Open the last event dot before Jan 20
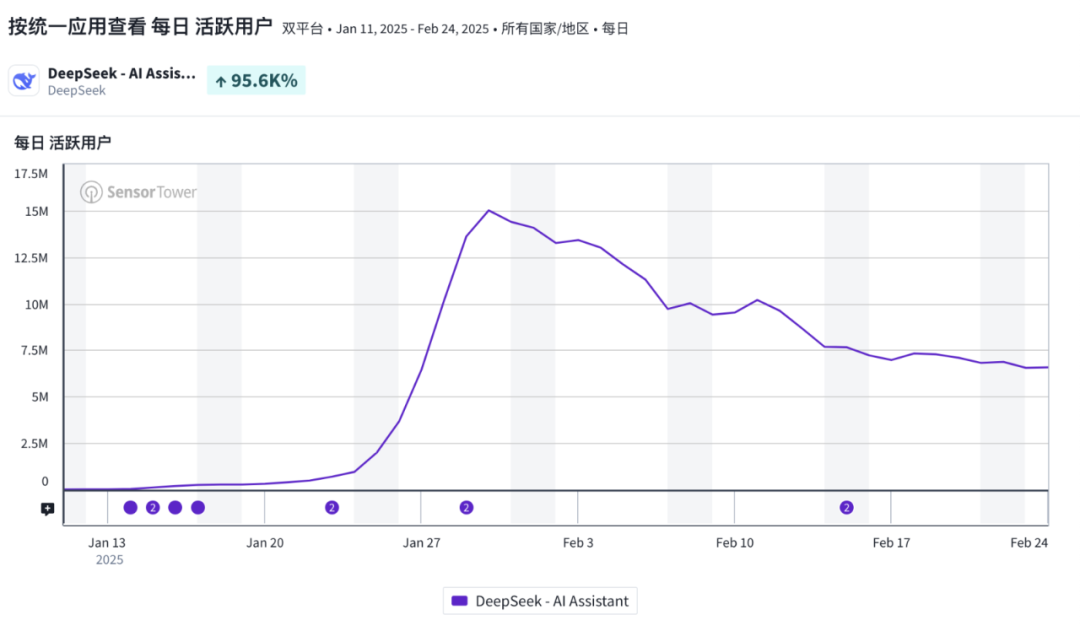 click(x=198, y=507)
